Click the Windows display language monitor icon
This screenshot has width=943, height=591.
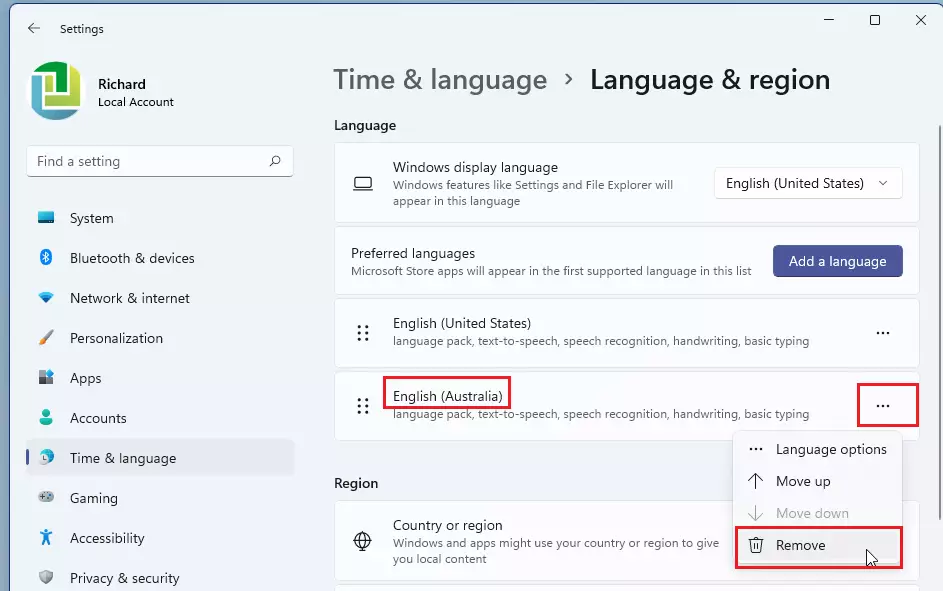pyautogui.click(x=363, y=183)
